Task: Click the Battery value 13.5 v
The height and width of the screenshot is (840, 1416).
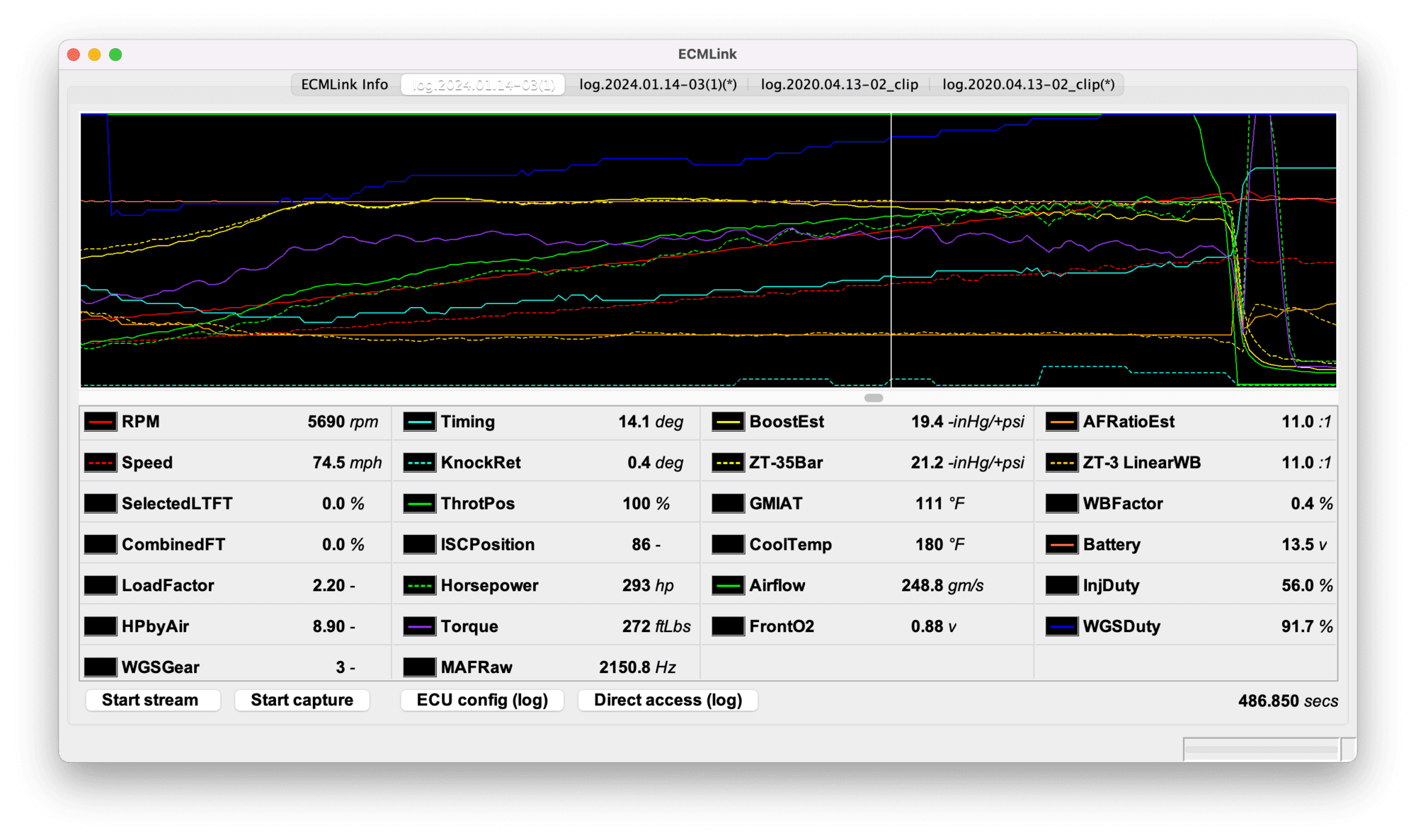Action: (1304, 545)
